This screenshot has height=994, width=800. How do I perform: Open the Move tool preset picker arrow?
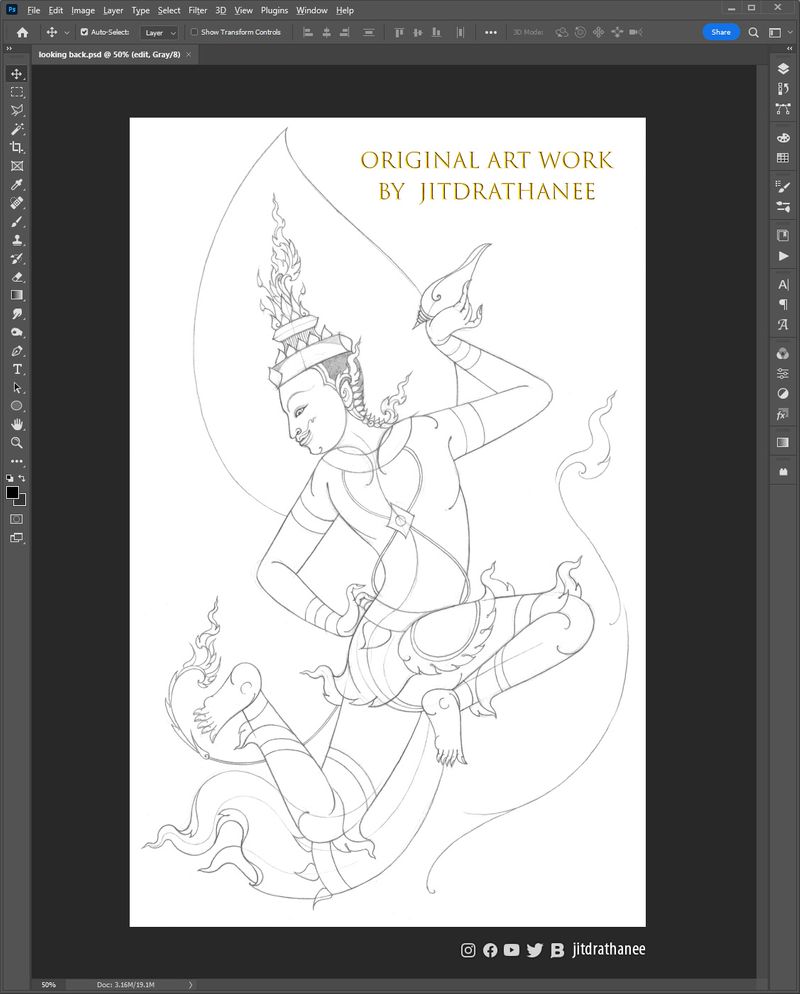pyautogui.click(x=67, y=32)
